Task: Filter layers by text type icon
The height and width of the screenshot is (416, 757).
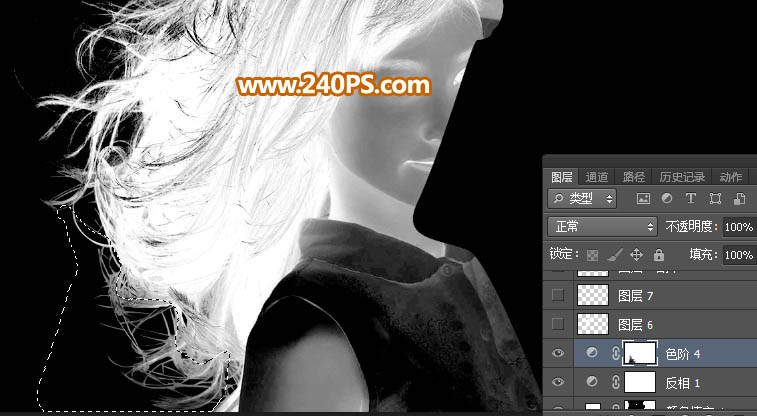Action: (691, 198)
